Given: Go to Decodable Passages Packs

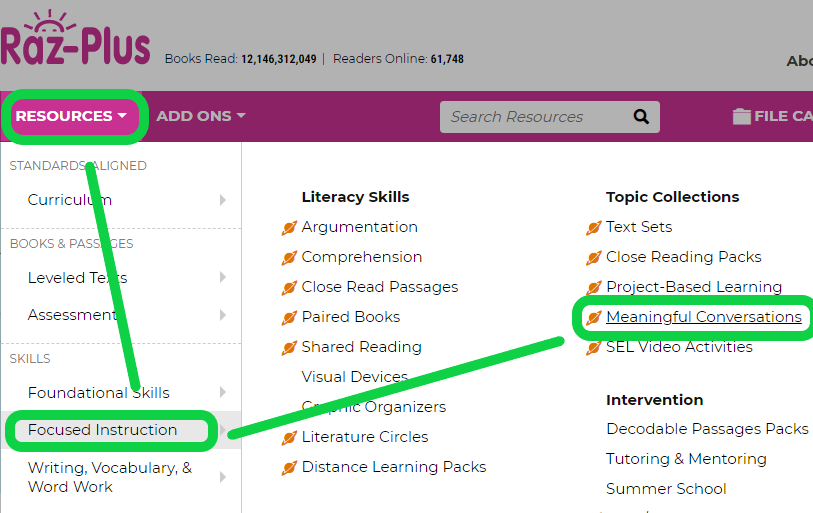Looking at the screenshot, I should (706, 429).
